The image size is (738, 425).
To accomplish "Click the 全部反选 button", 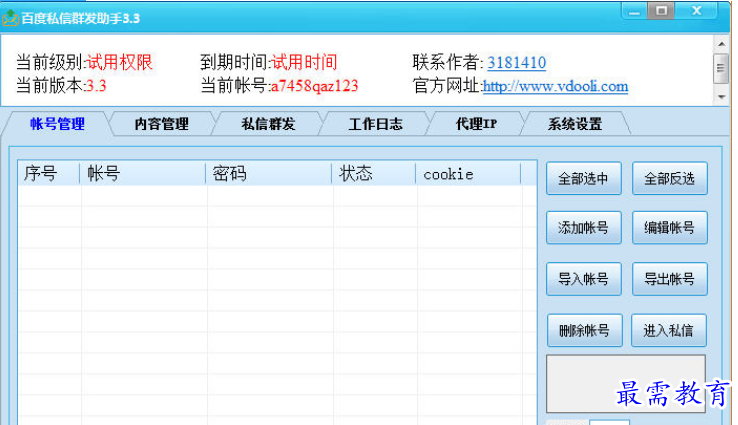I will [670, 178].
